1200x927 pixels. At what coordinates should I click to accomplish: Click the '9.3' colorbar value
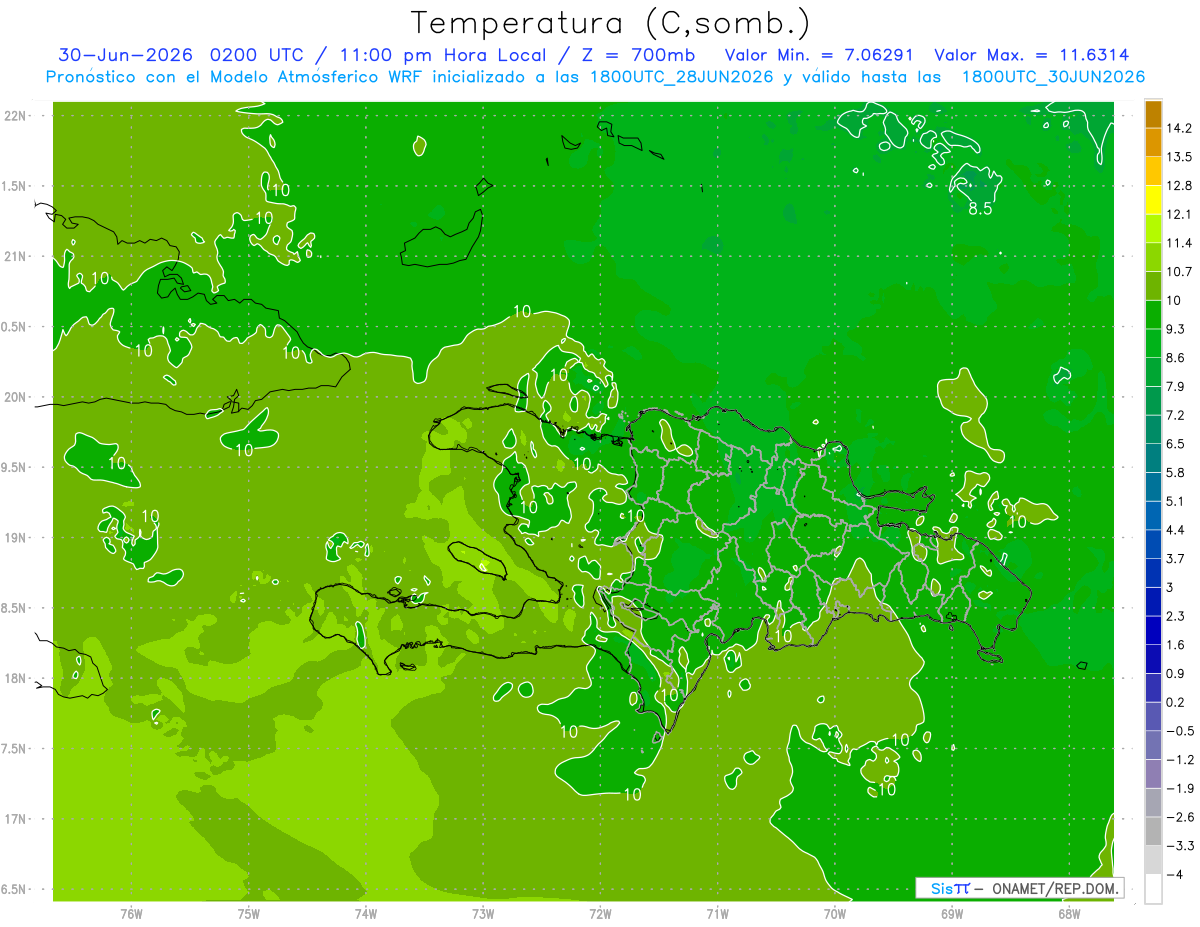point(1175,328)
